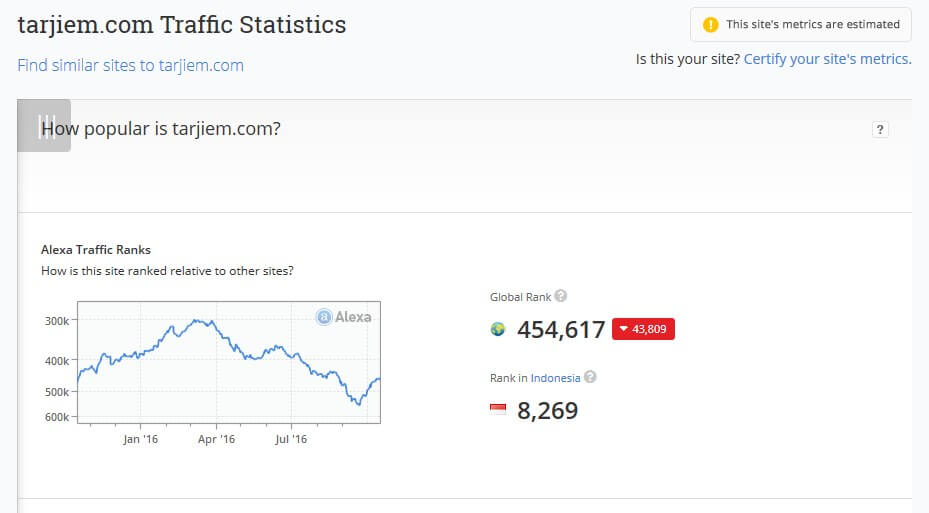
Task: Expand the 'How popular is tarjiem.com?' section
Action: (160, 129)
